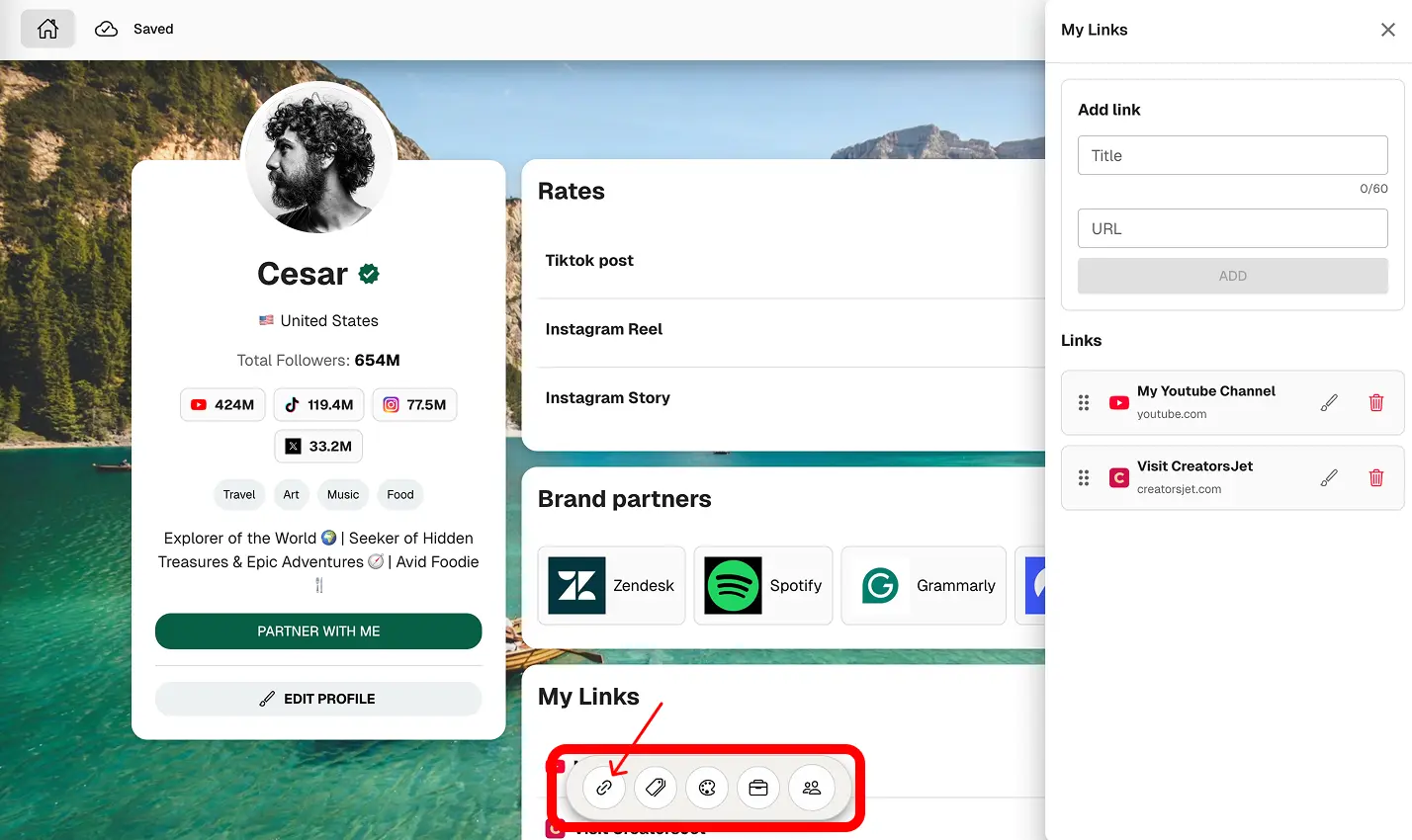1412x840 pixels.
Task: Click the cloud Saved icon
Action: tap(106, 29)
